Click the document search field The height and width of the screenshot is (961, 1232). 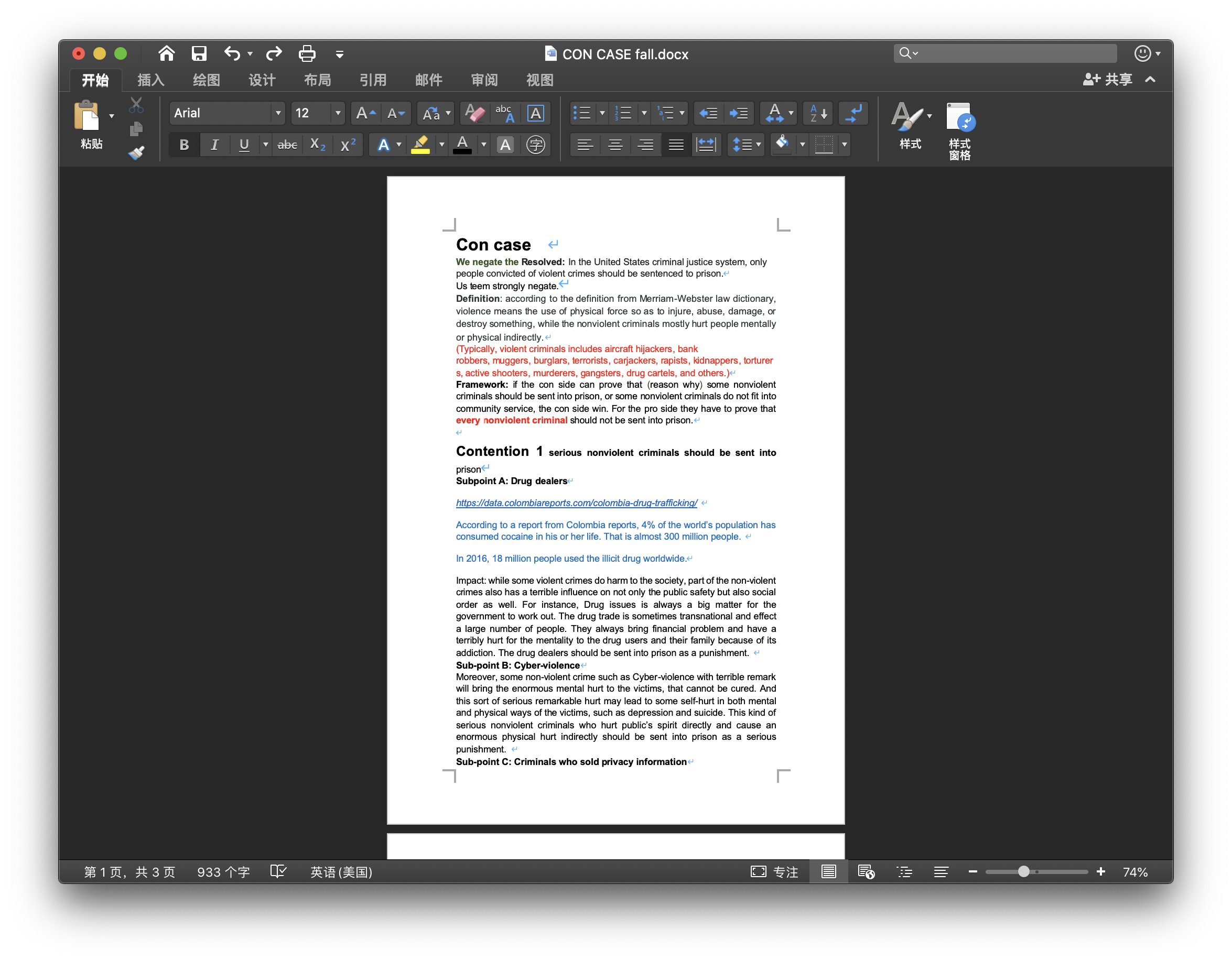pos(1004,53)
